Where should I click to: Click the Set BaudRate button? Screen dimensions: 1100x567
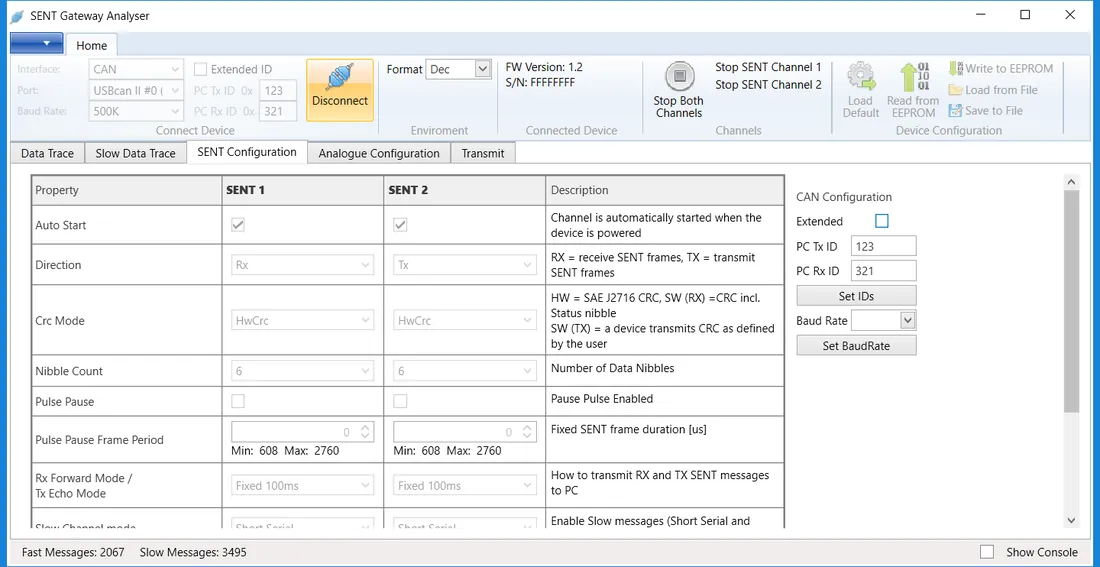(x=856, y=345)
